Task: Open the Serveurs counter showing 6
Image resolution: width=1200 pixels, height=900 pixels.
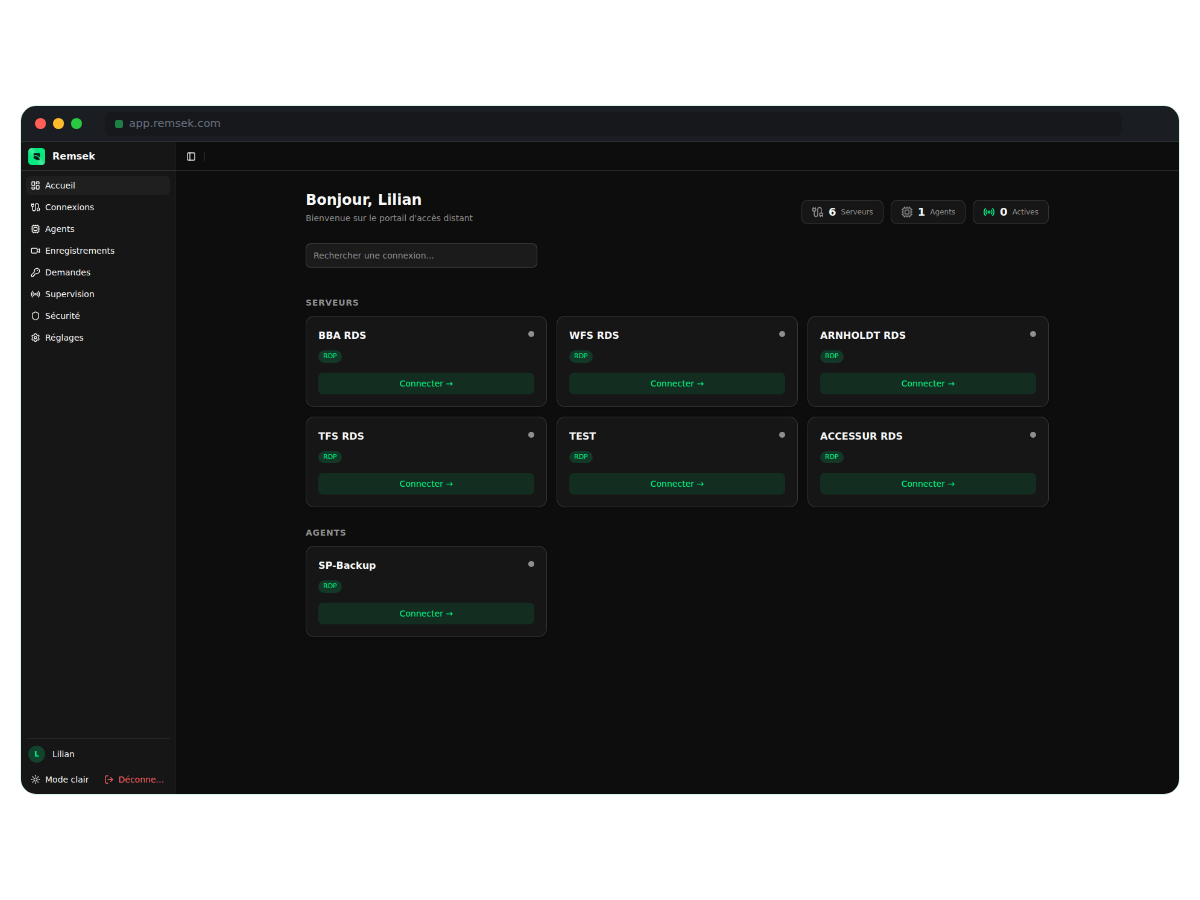Action: [842, 211]
